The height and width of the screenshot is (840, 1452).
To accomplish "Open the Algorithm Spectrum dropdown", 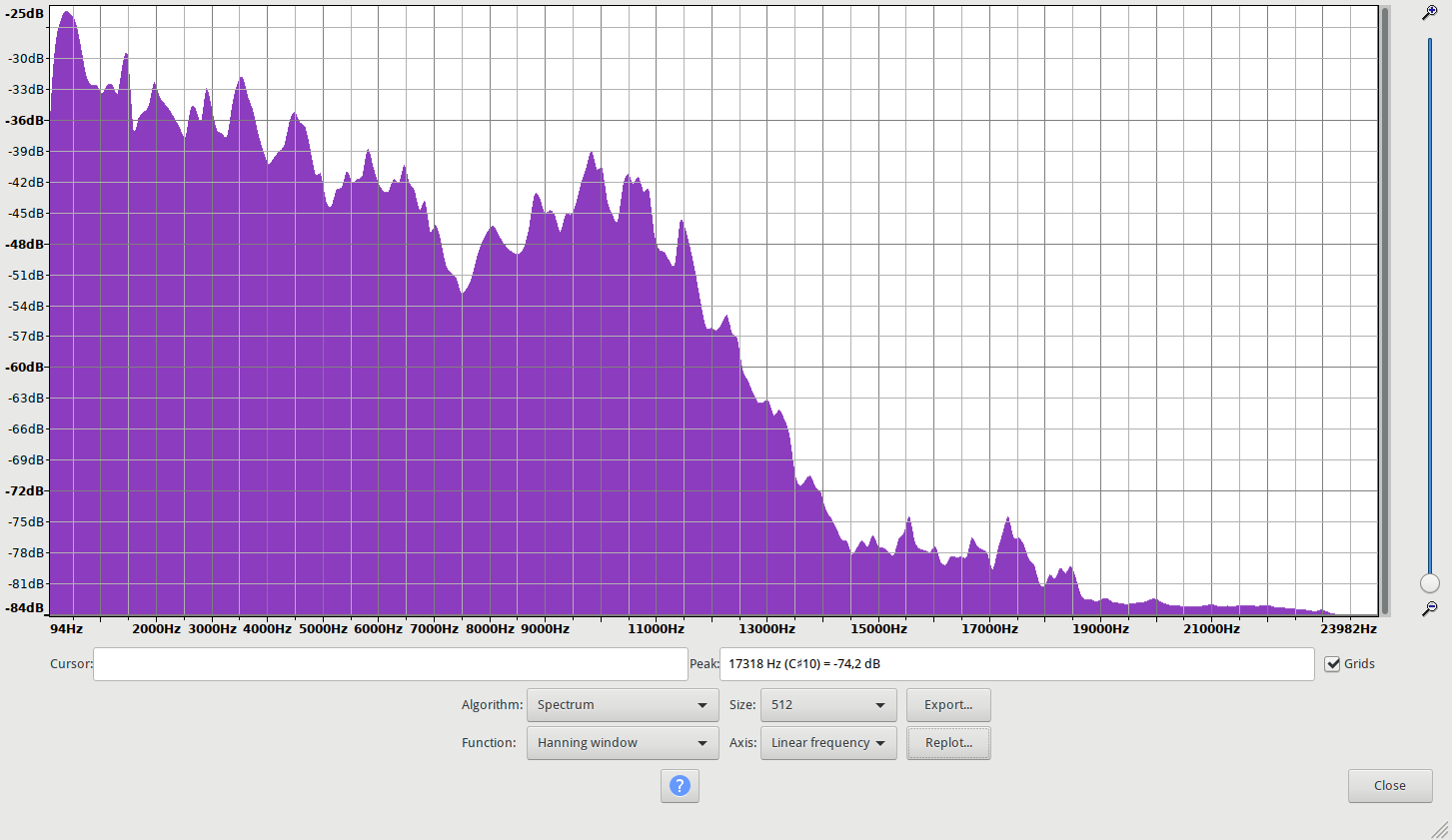I will (x=623, y=705).
